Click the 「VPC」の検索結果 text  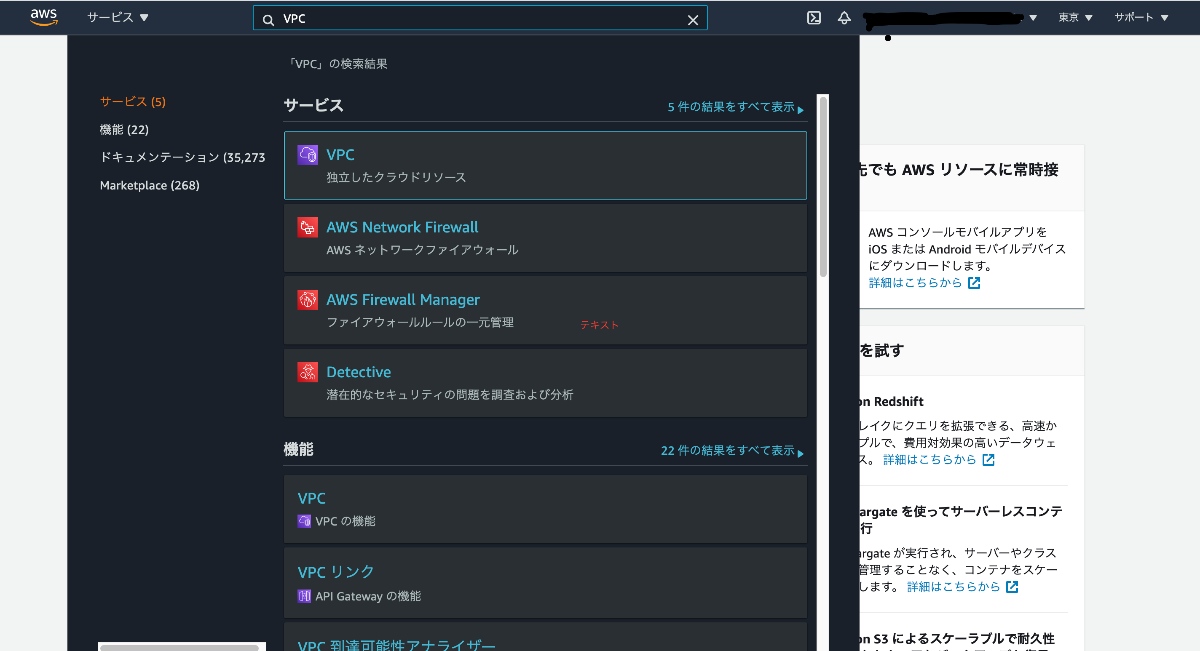337,64
